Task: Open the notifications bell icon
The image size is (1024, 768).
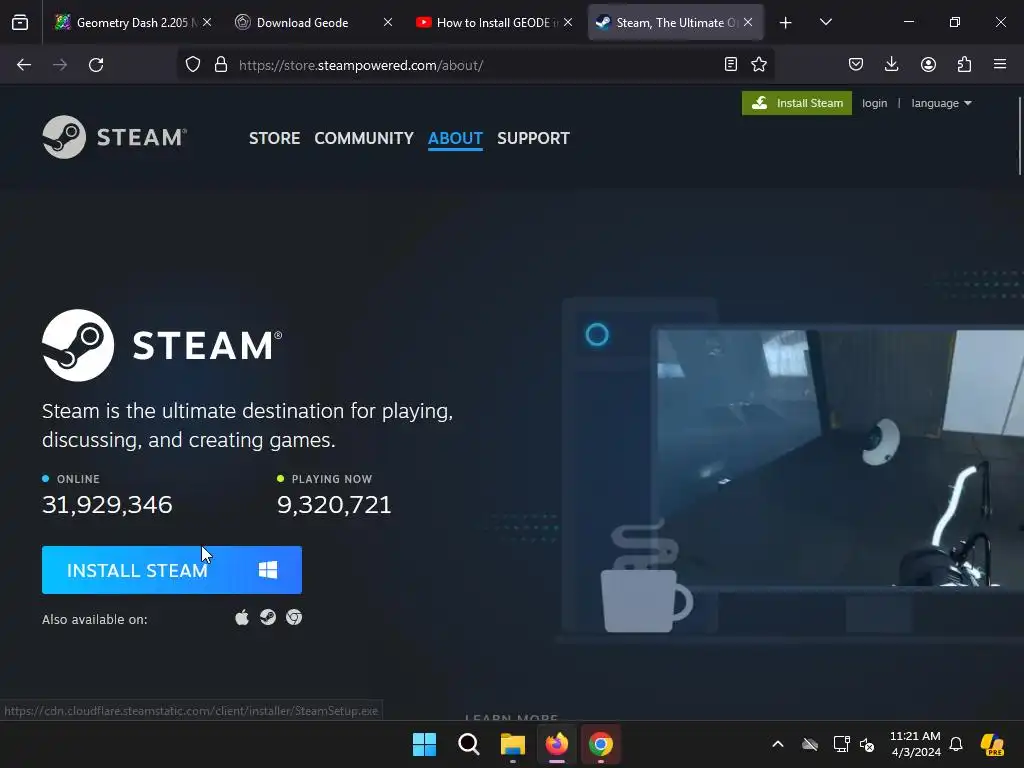Action: point(956,744)
